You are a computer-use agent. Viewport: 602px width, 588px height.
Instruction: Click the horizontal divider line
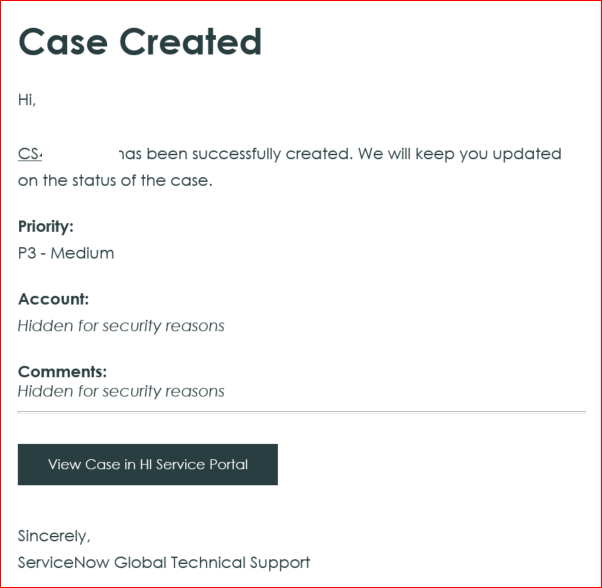tap(301, 411)
